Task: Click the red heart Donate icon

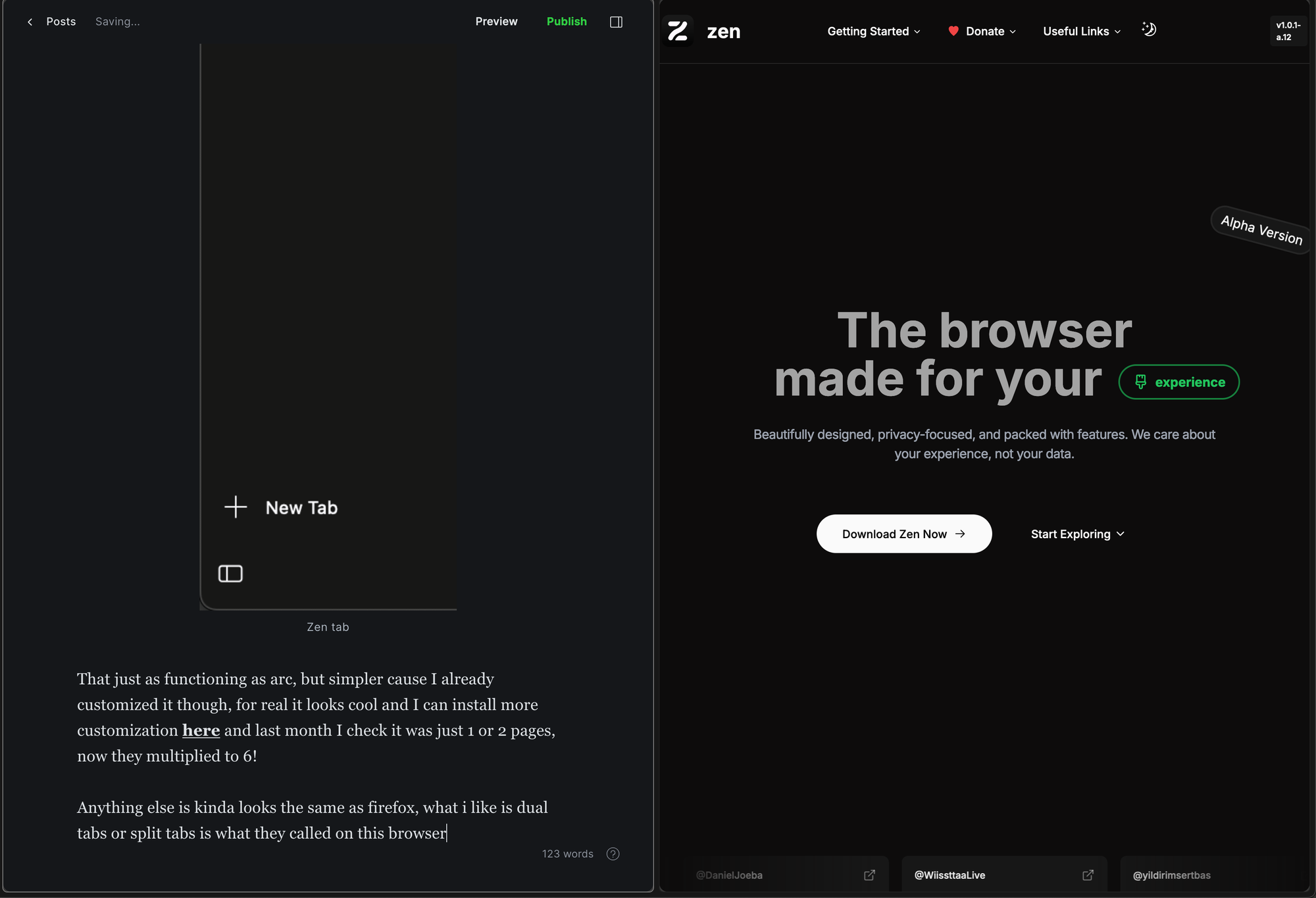Action: pos(953,31)
